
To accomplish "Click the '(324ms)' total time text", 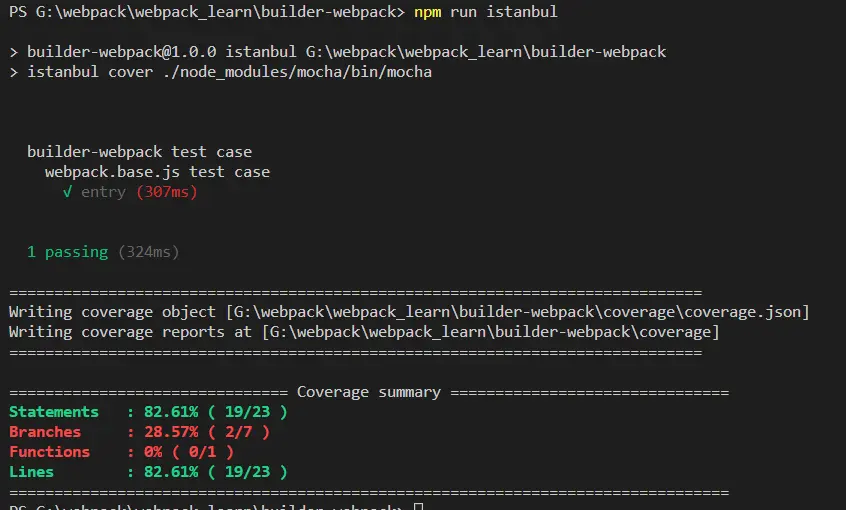I will pos(148,251).
